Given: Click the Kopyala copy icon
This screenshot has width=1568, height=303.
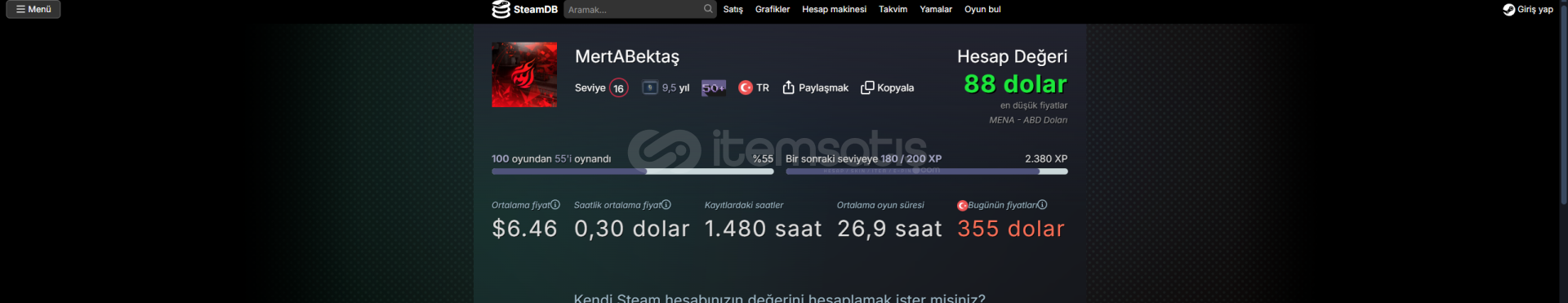Looking at the screenshot, I should pos(867,87).
